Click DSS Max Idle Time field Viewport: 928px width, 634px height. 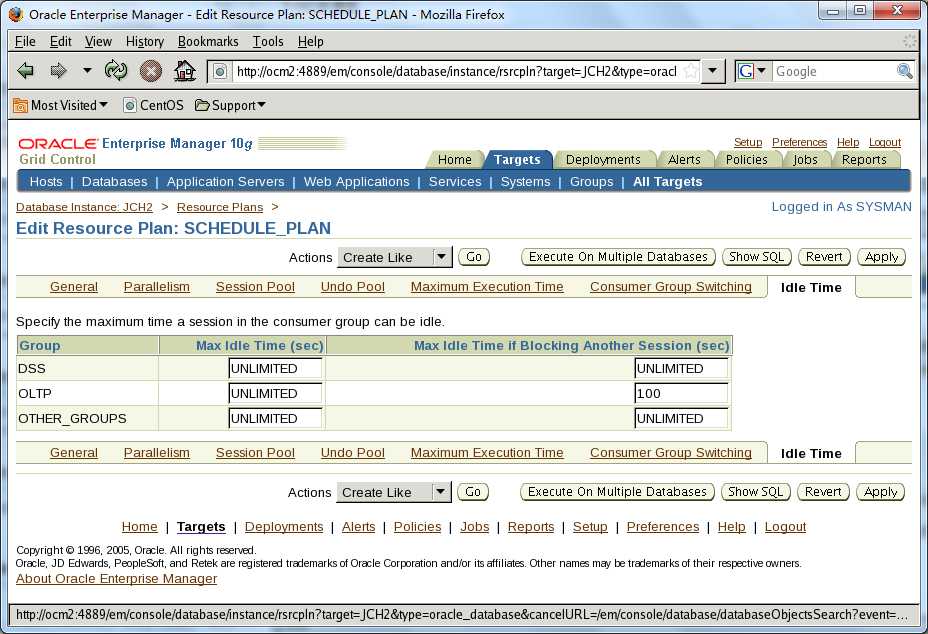coord(276,368)
